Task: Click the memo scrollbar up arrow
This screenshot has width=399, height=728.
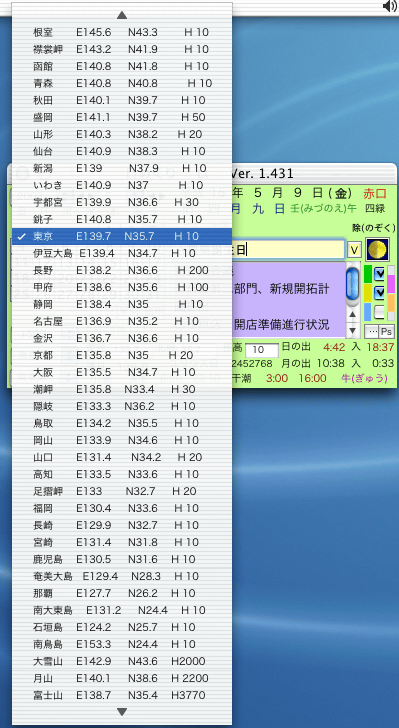Action: point(353,314)
